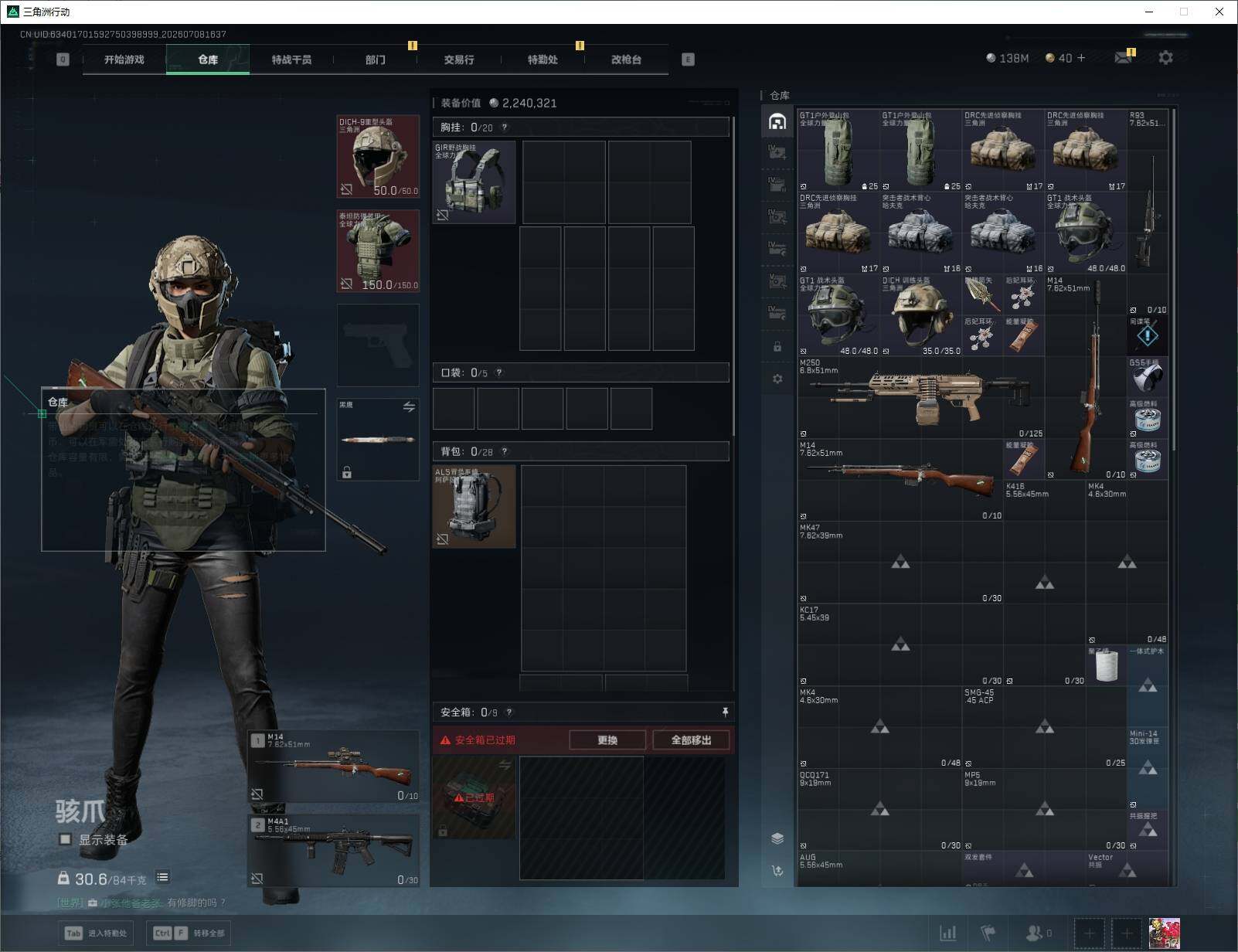Image resolution: width=1238 pixels, height=952 pixels.
Task: Click the 转移全部 button
Action: tap(189, 933)
